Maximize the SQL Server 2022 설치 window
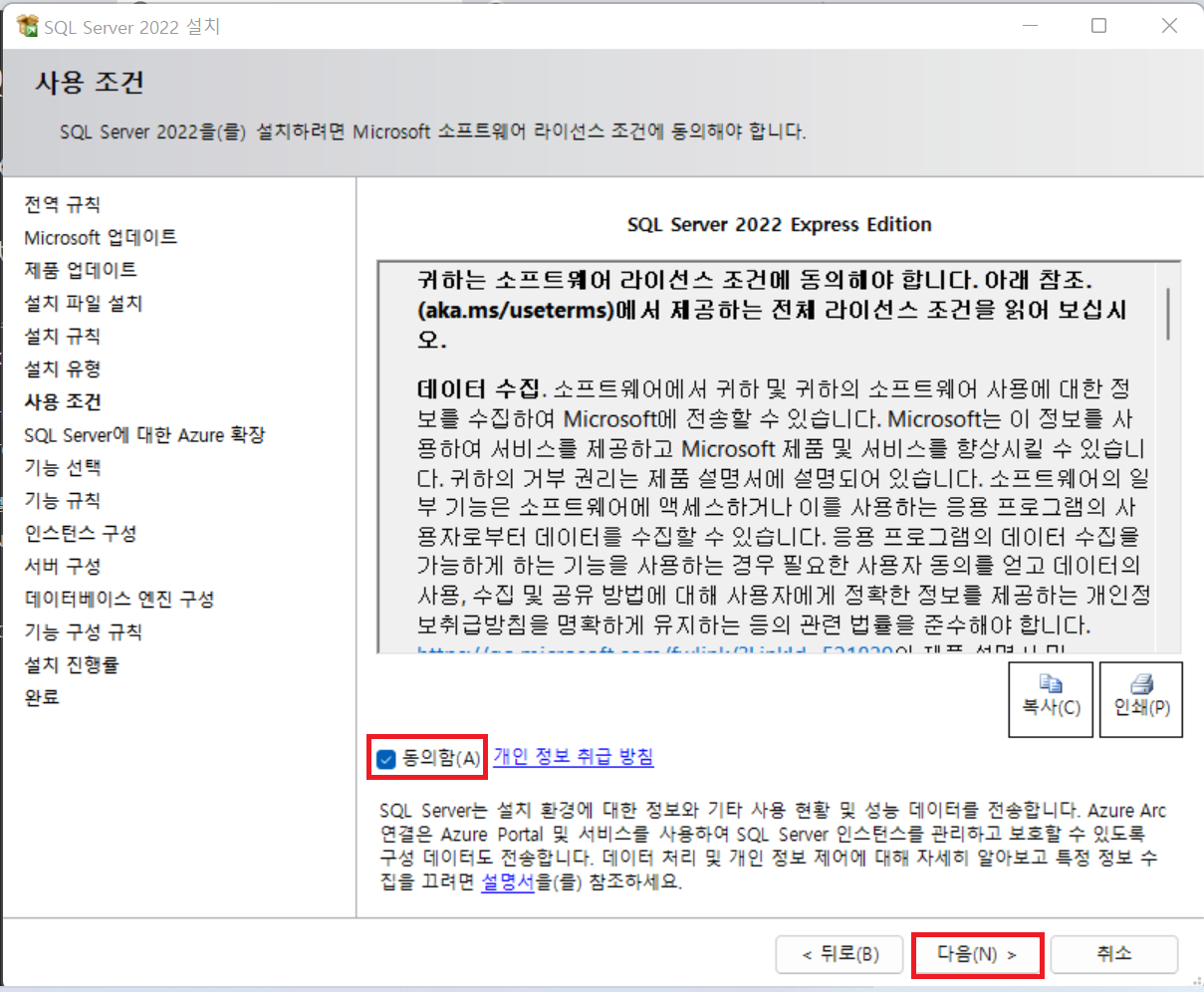The height and width of the screenshot is (992, 1204). tap(1099, 26)
